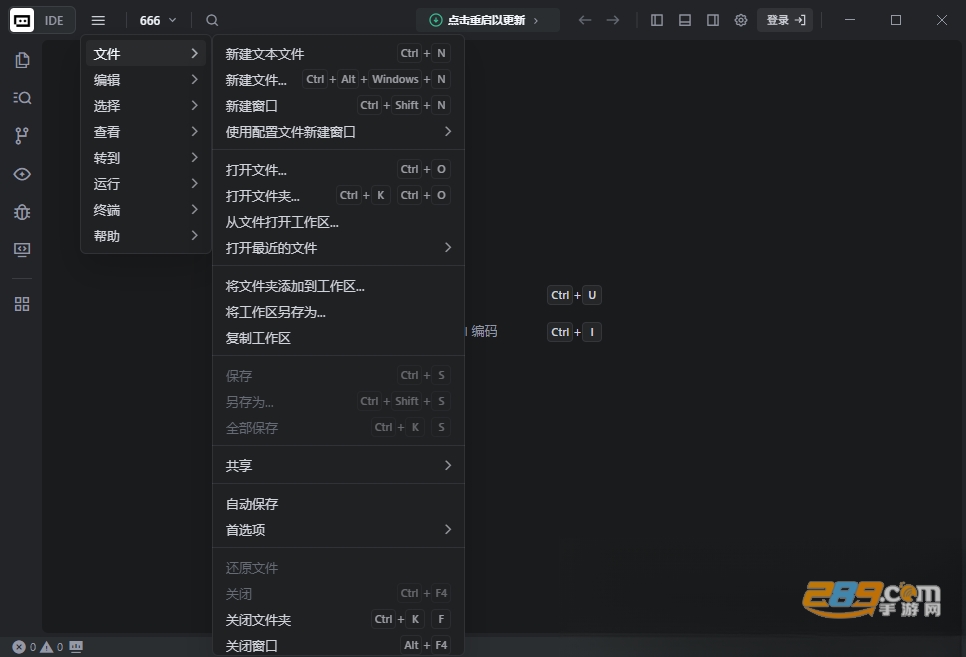Go back with the left arrow icon

(585, 20)
